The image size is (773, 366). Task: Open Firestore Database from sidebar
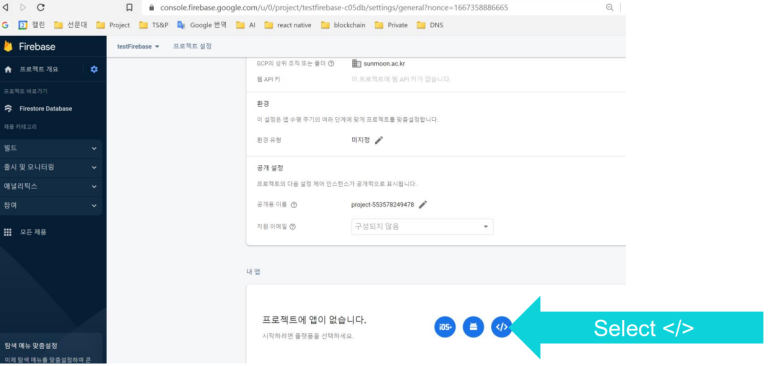38,109
